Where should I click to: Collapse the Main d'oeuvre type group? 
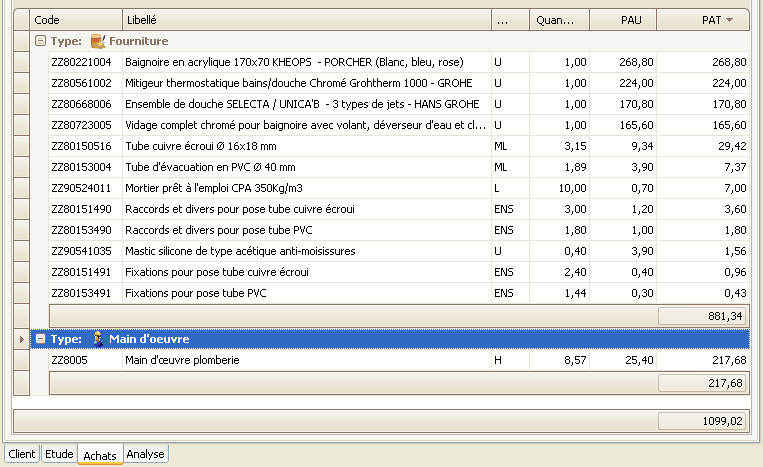tap(39, 340)
